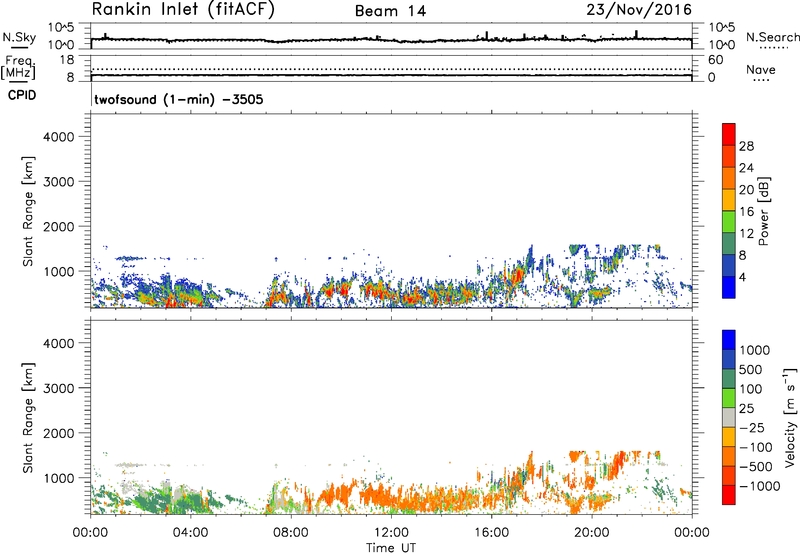Click the 'Nave' legend label

coord(761,69)
